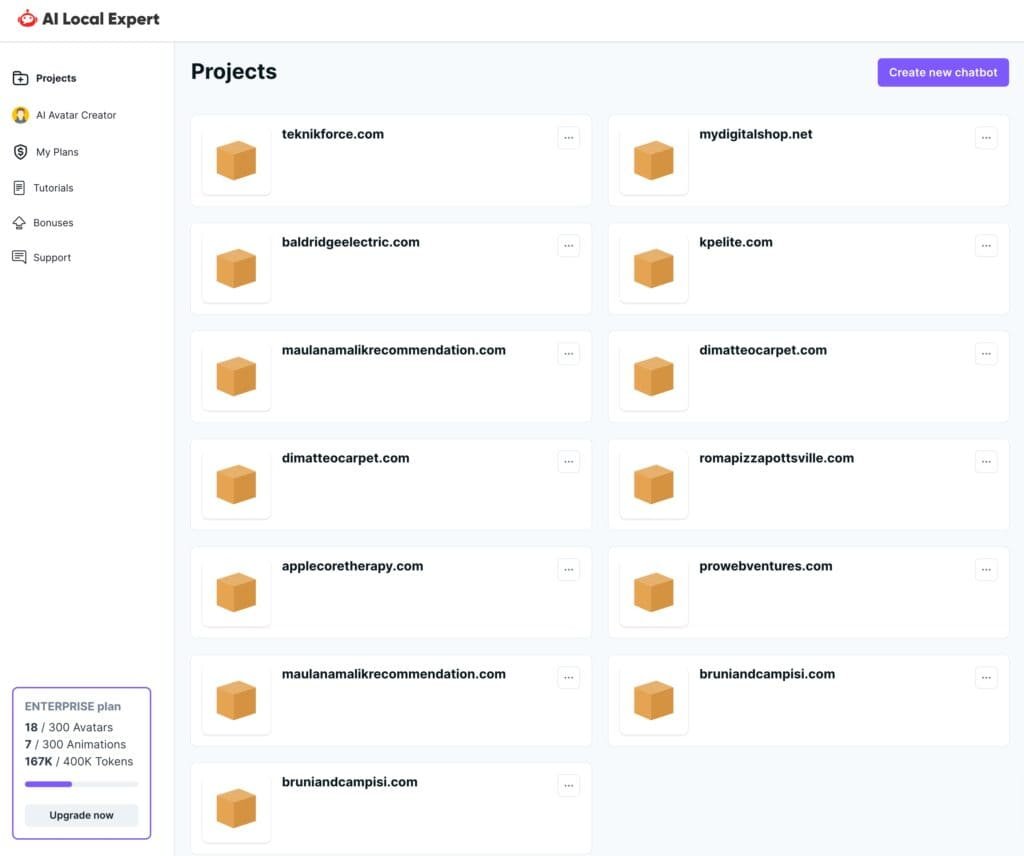1024x856 pixels.
Task: Open the options menu for mydigitalshop.net
Action: [x=986, y=138]
